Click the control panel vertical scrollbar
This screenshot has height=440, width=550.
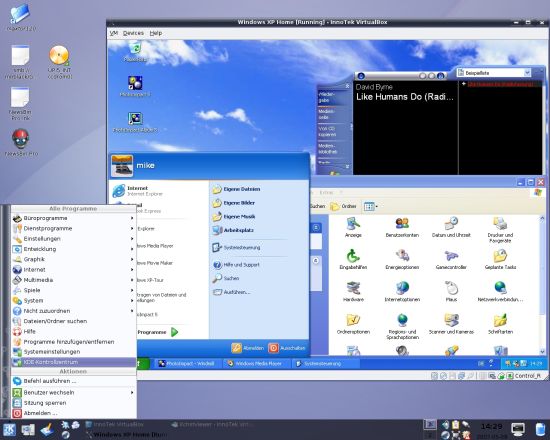click(542, 285)
